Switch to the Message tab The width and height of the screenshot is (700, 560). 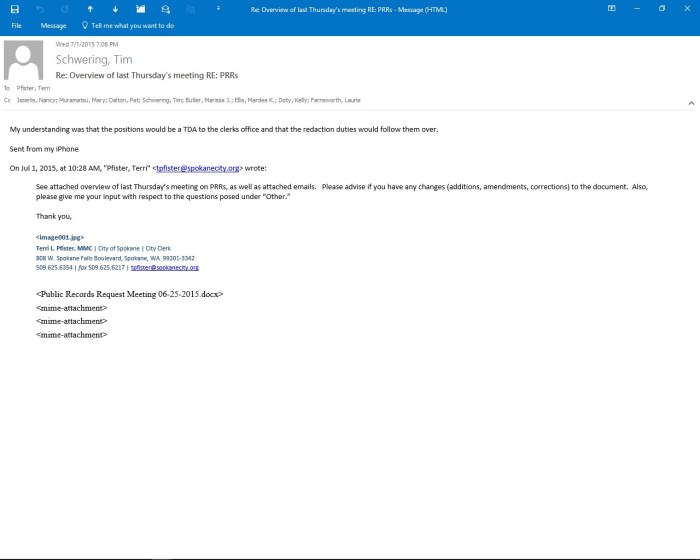click(x=53, y=25)
